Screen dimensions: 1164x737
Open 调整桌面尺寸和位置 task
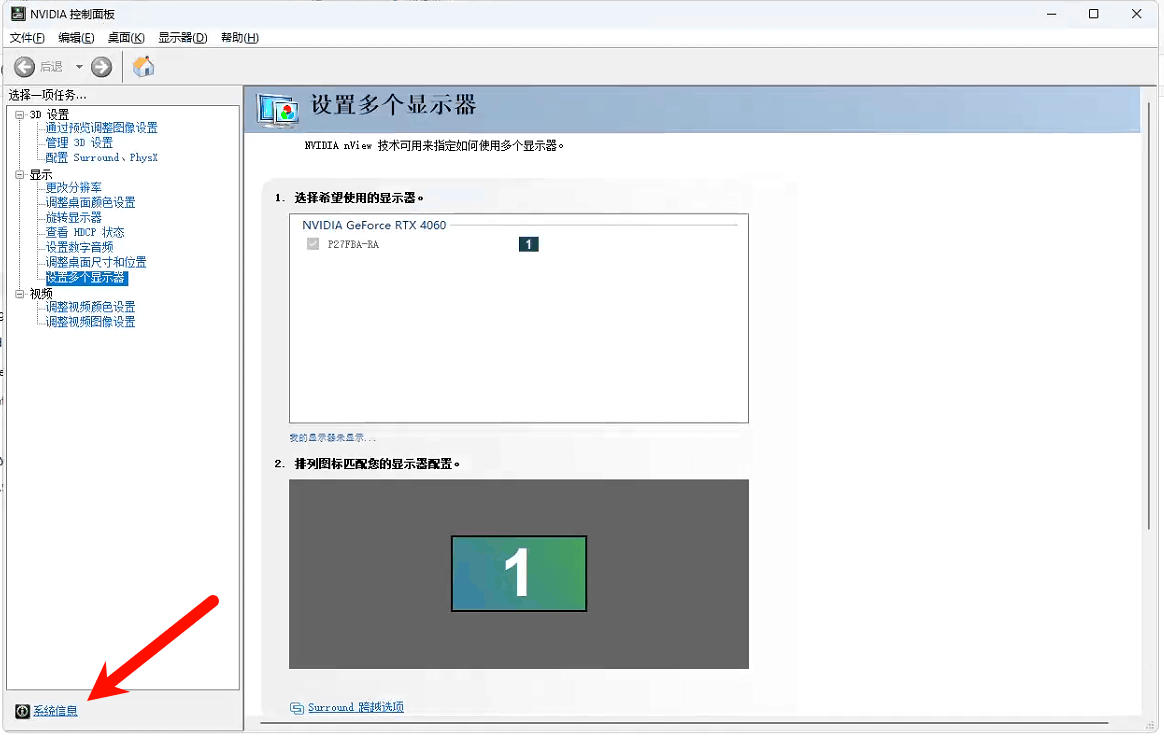coord(96,262)
